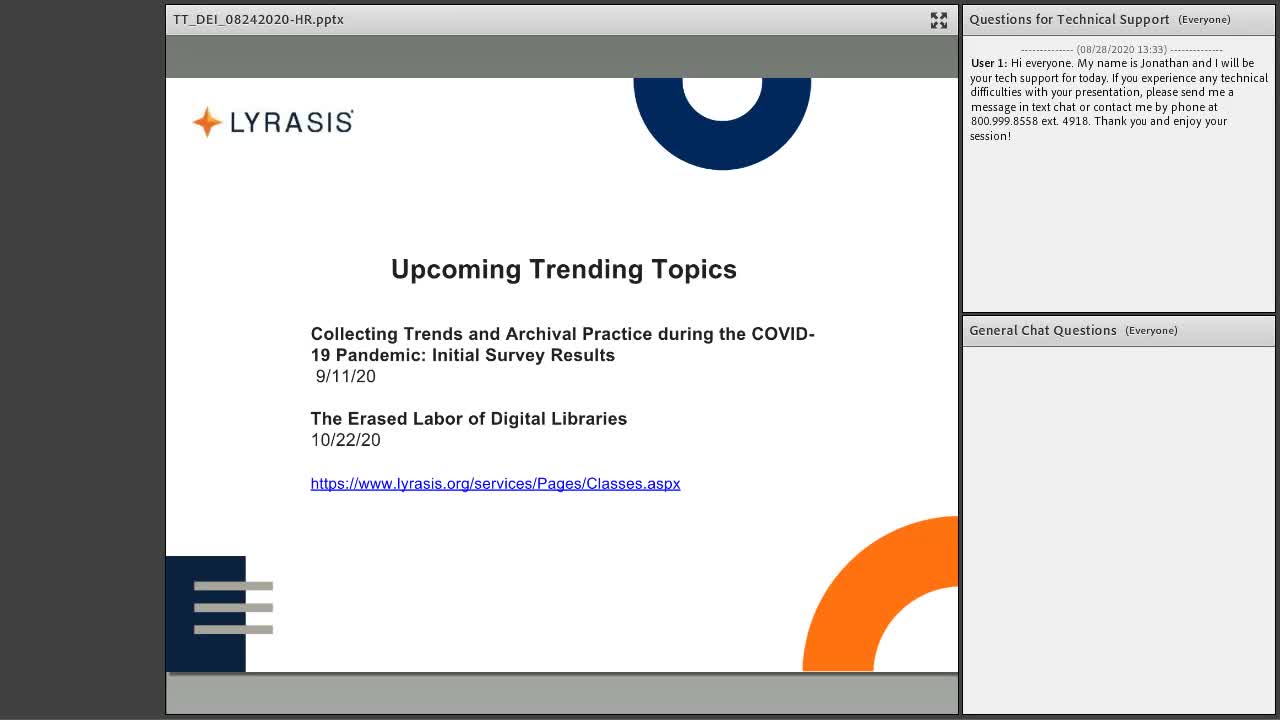Select the Questions for Technical Support header
Screen dimensions: 1280x720
pyautogui.click(x=1069, y=19)
